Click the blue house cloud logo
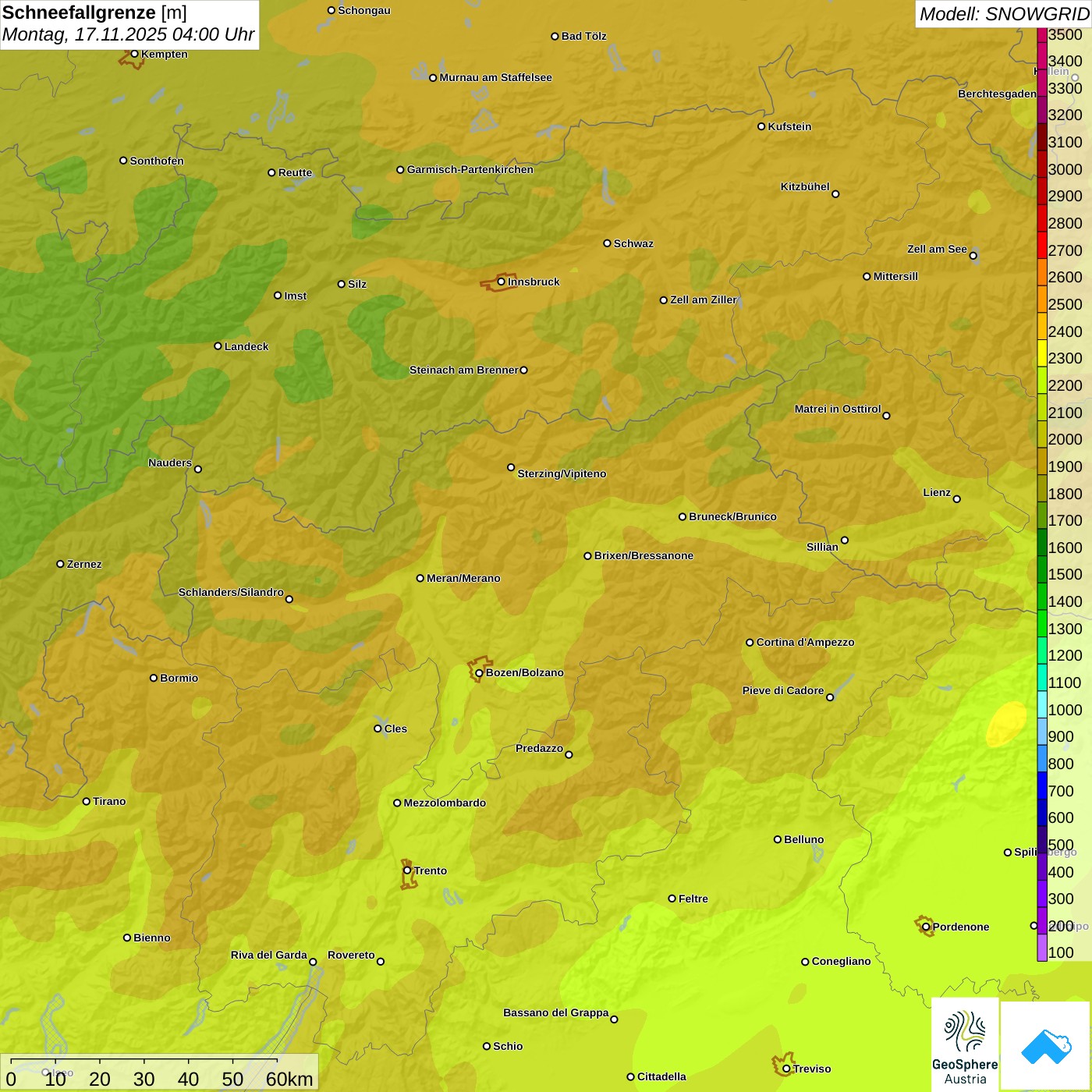 [x=1045, y=1045]
